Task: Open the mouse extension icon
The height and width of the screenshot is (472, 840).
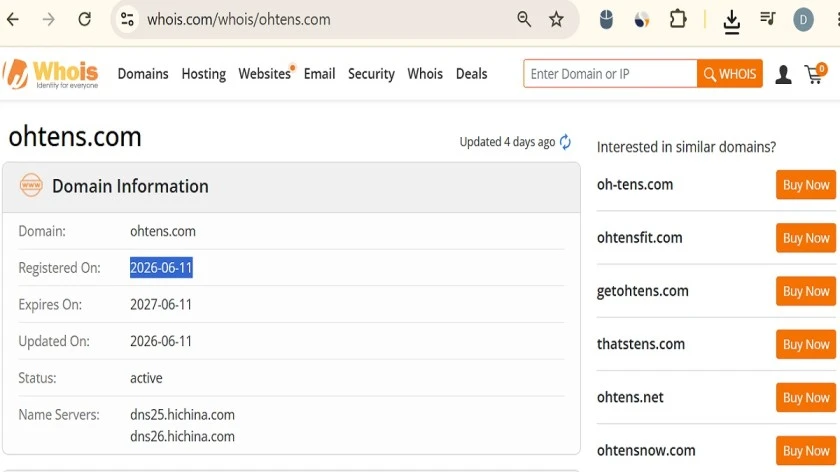Action: pyautogui.click(x=606, y=20)
